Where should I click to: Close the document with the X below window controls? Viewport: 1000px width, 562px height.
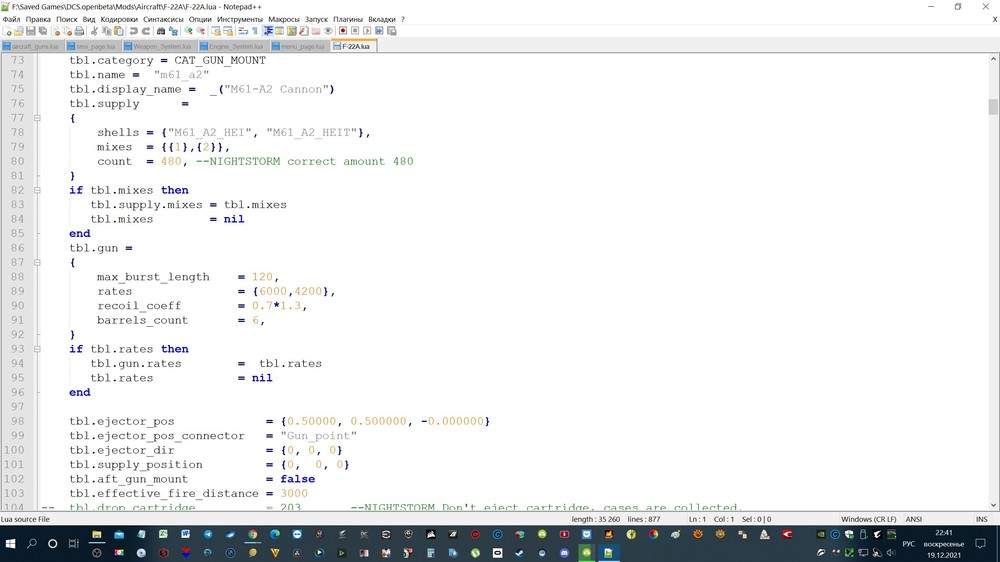tap(994, 19)
